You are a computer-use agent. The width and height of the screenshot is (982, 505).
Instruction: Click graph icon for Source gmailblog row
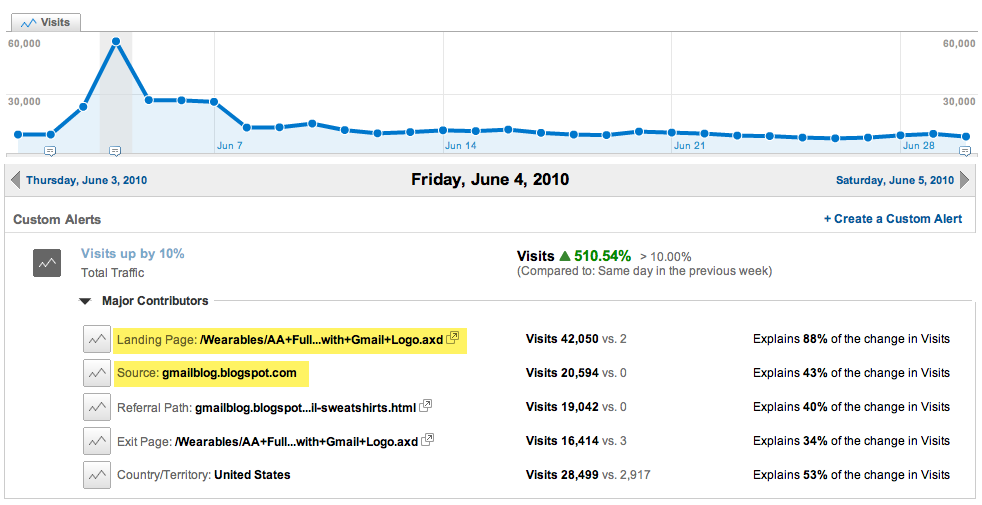click(x=97, y=373)
